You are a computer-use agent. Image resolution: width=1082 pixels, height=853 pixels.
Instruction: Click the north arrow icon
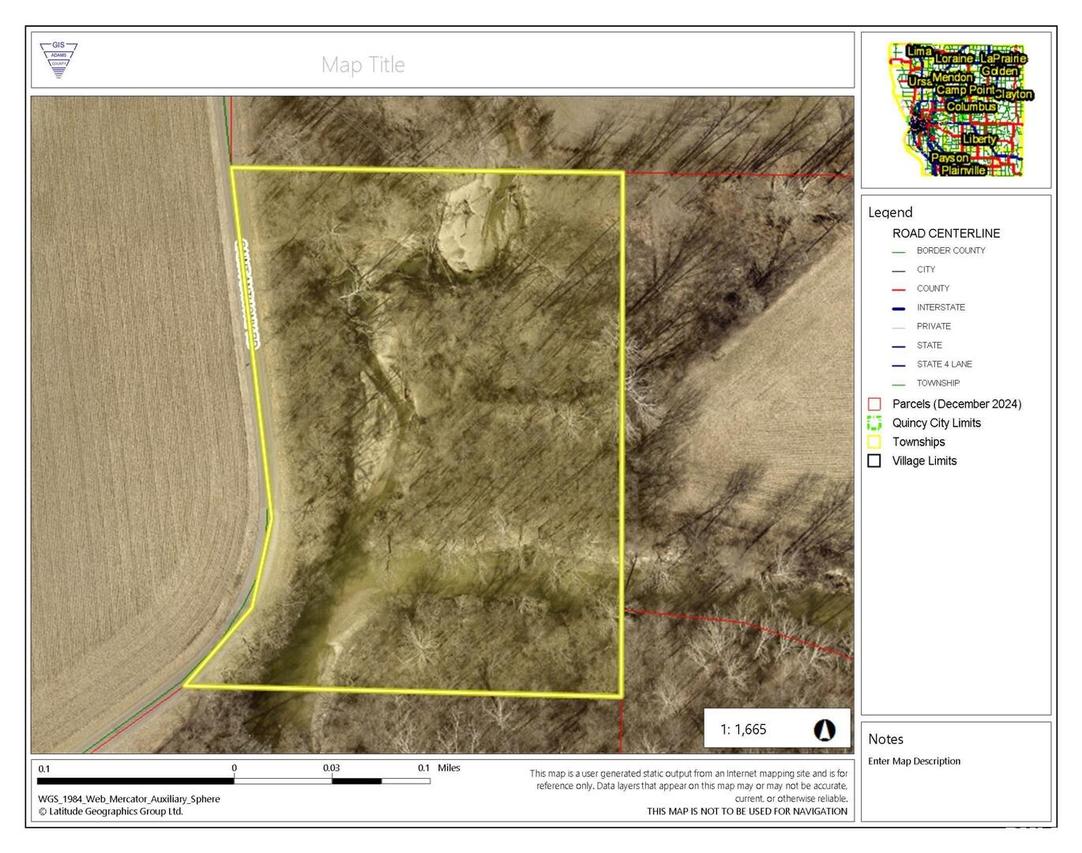pyautogui.click(x=825, y=730)
